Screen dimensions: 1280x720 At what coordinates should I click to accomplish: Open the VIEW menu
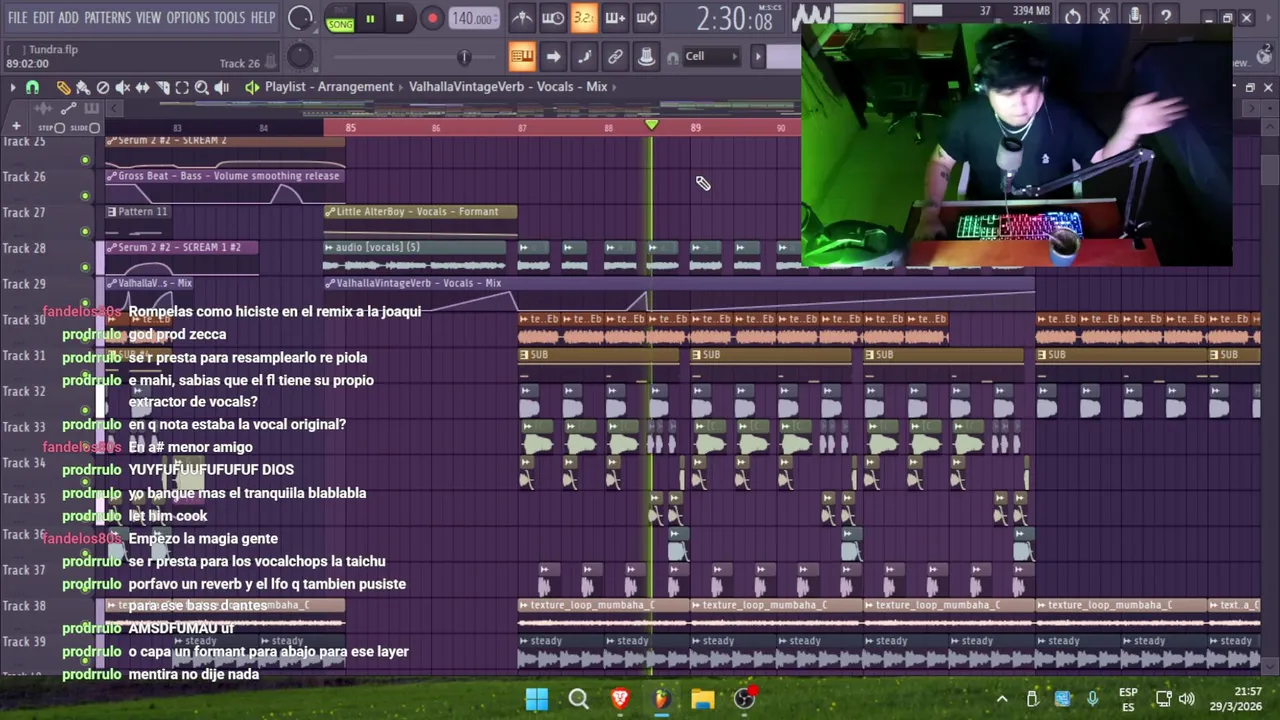[148, 18]
